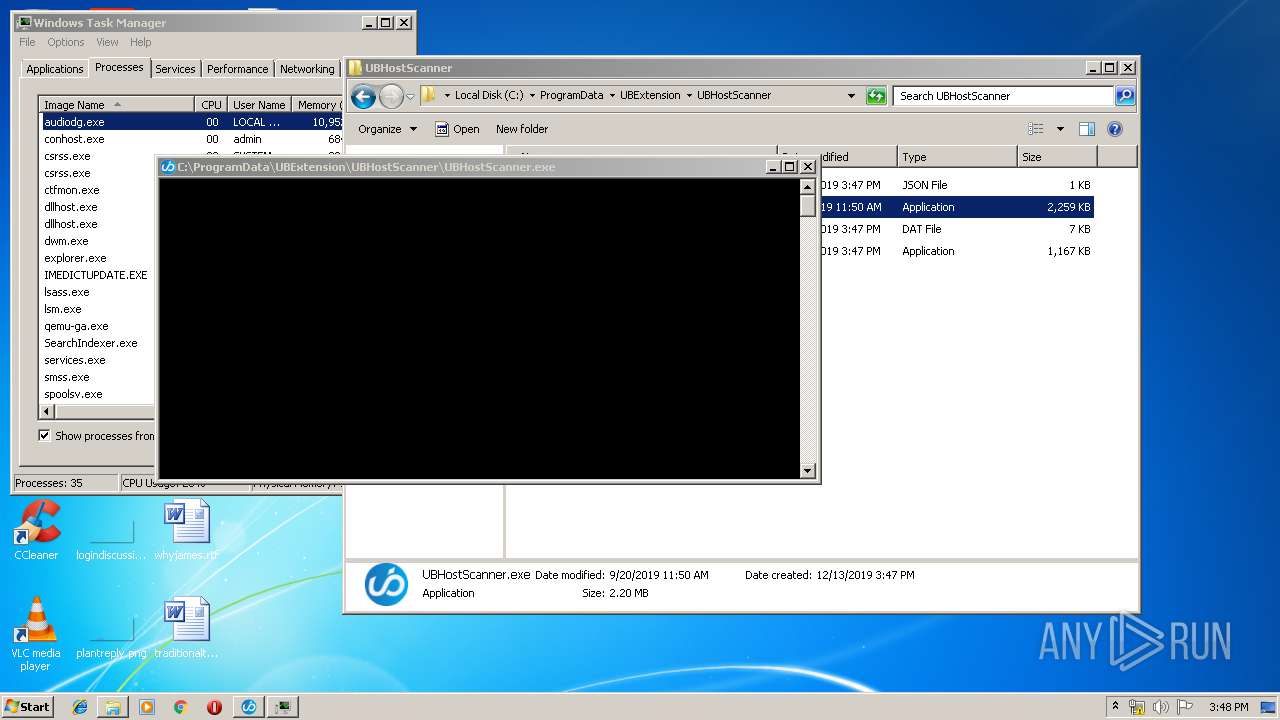Click the UBExtension breadcrumb segment
The image size is (1280, 720).
pyautogui.click(x=650, y=96)
